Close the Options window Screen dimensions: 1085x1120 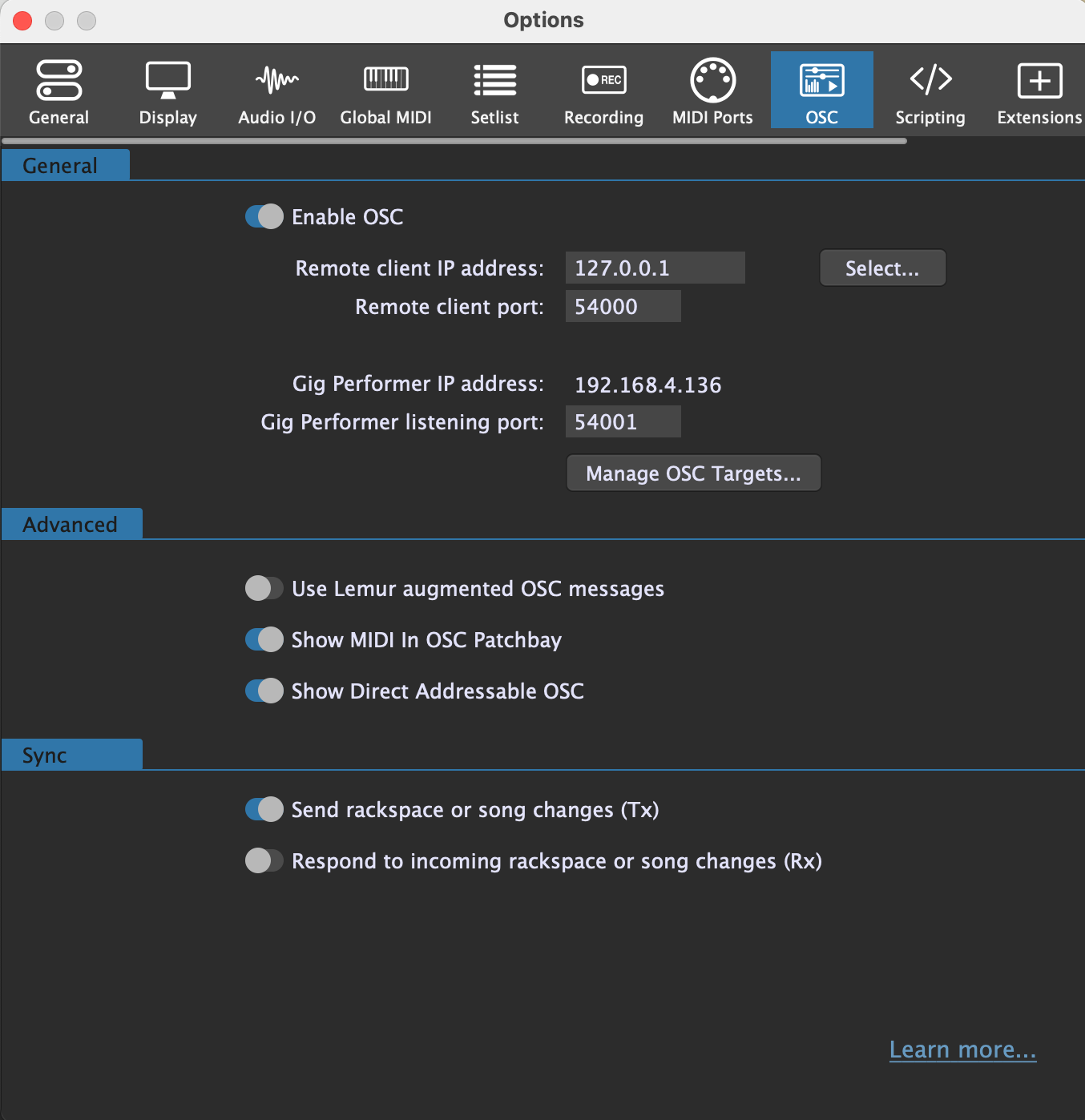click(22, 21)
